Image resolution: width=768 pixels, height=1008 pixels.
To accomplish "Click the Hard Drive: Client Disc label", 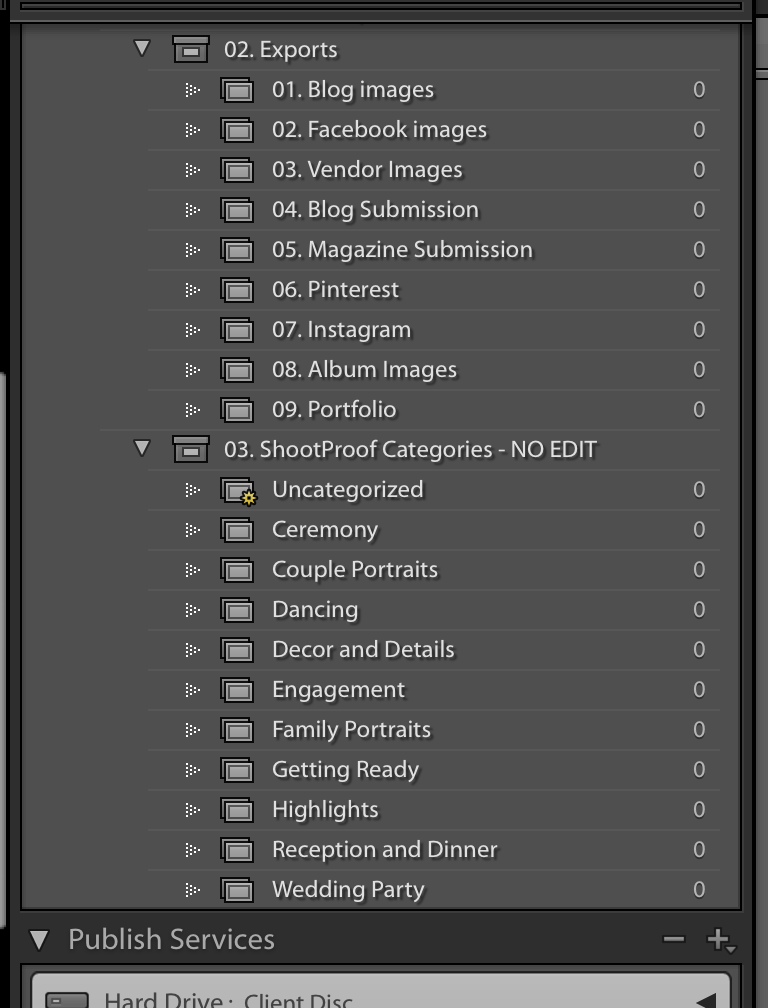I will (x=228, y=1000).
